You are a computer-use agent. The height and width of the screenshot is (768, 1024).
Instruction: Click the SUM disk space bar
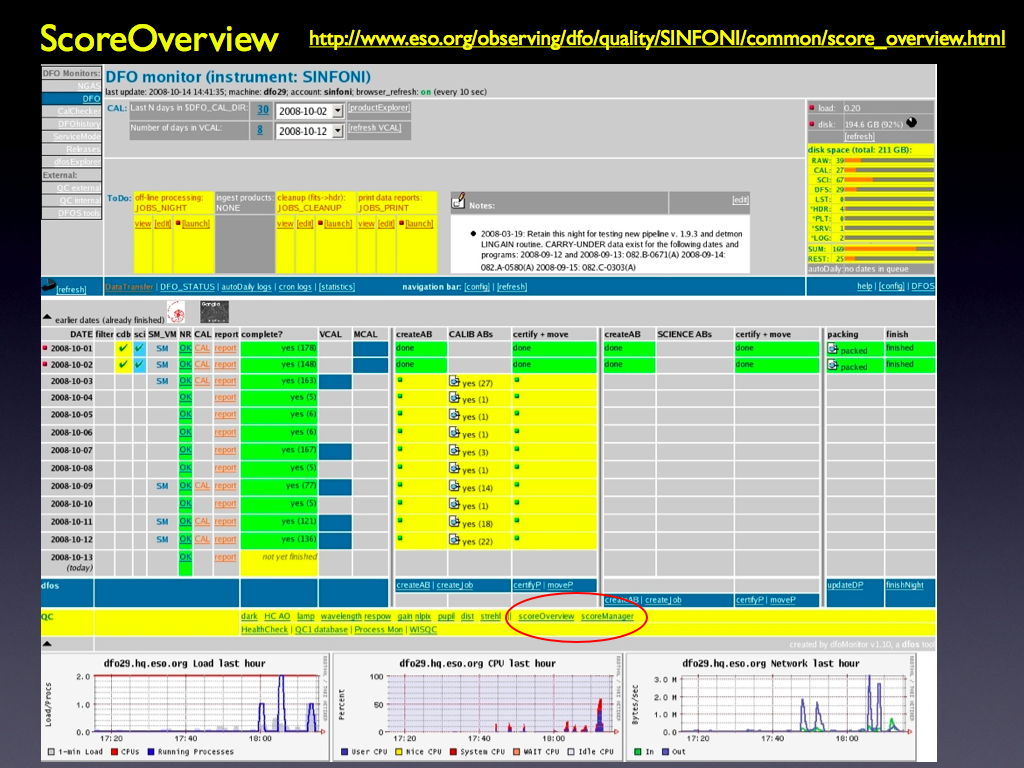[x=890, y=248]
